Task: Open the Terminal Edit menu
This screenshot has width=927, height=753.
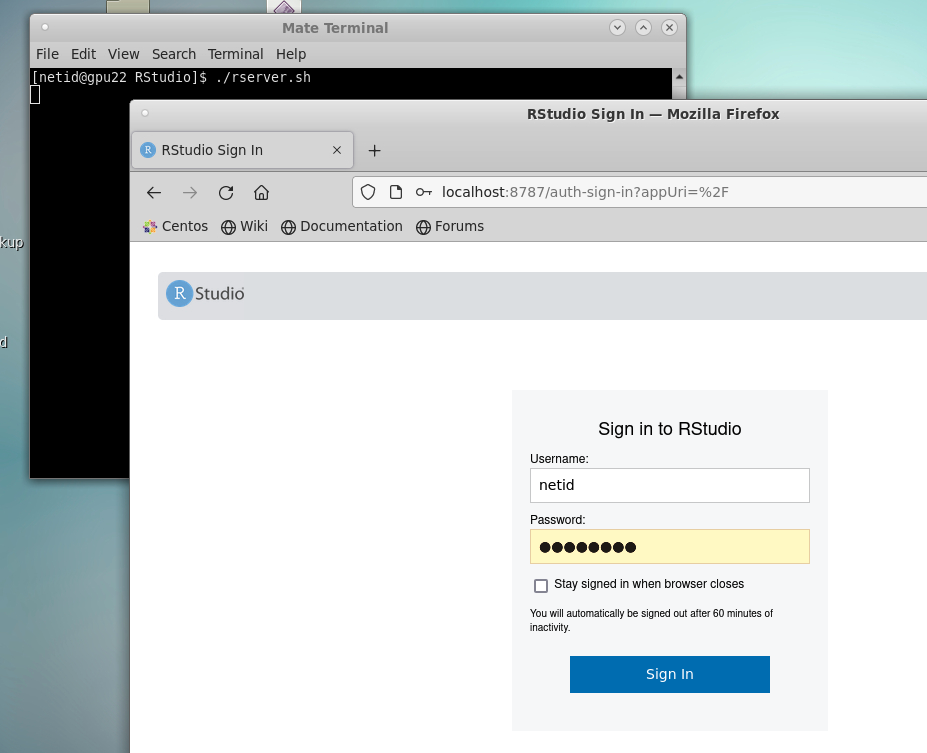Action: [83, 54]
